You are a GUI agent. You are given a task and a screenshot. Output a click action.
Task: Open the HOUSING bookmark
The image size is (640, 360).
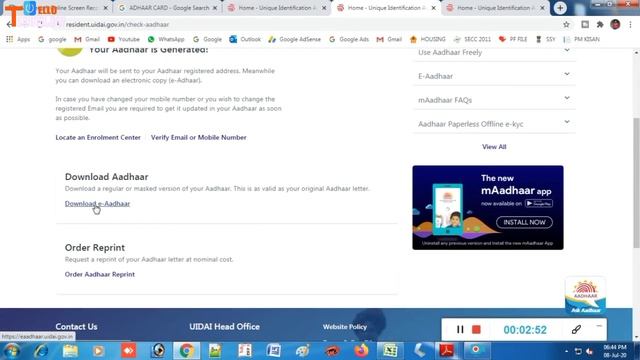coord(428,39)
